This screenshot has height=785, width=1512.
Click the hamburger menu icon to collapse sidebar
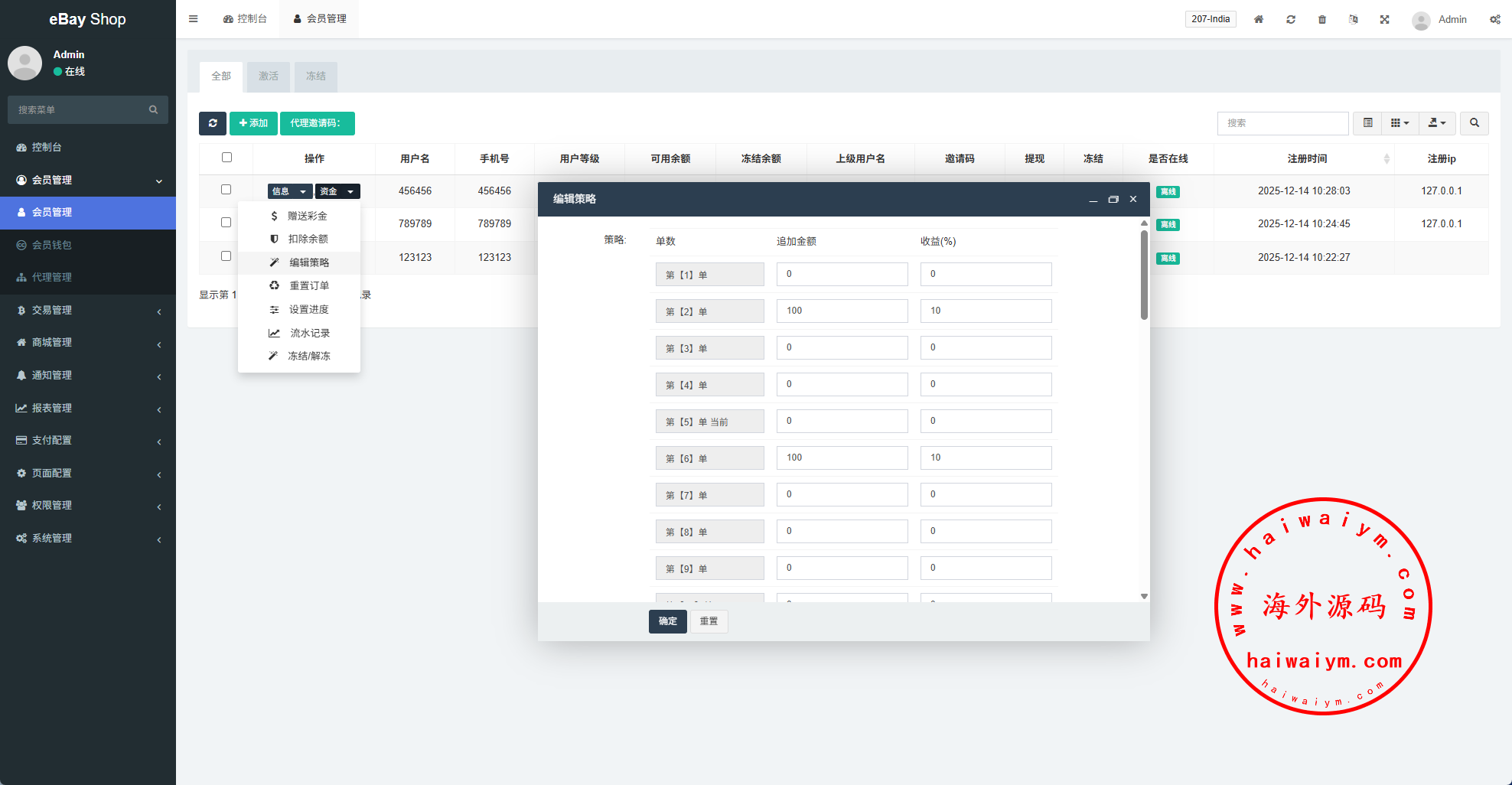193,19
